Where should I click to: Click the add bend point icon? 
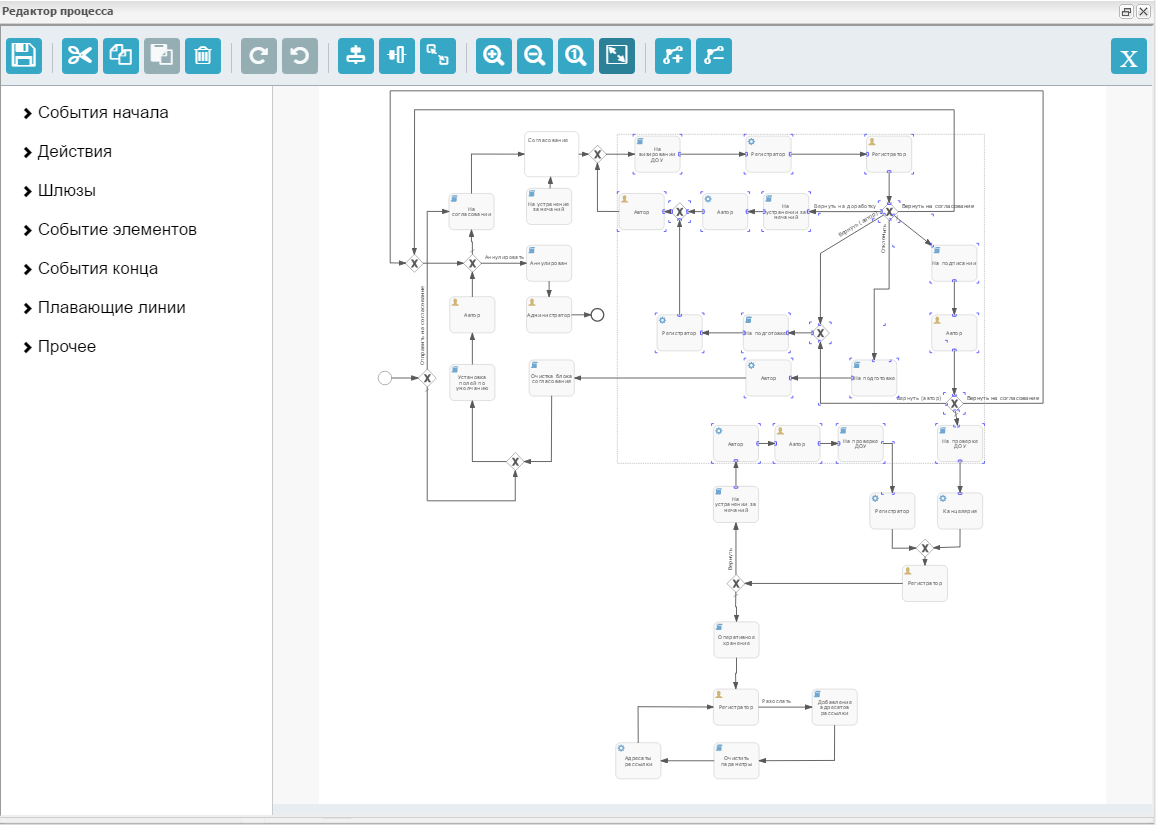pyautogui.click(x=673, y=56)
